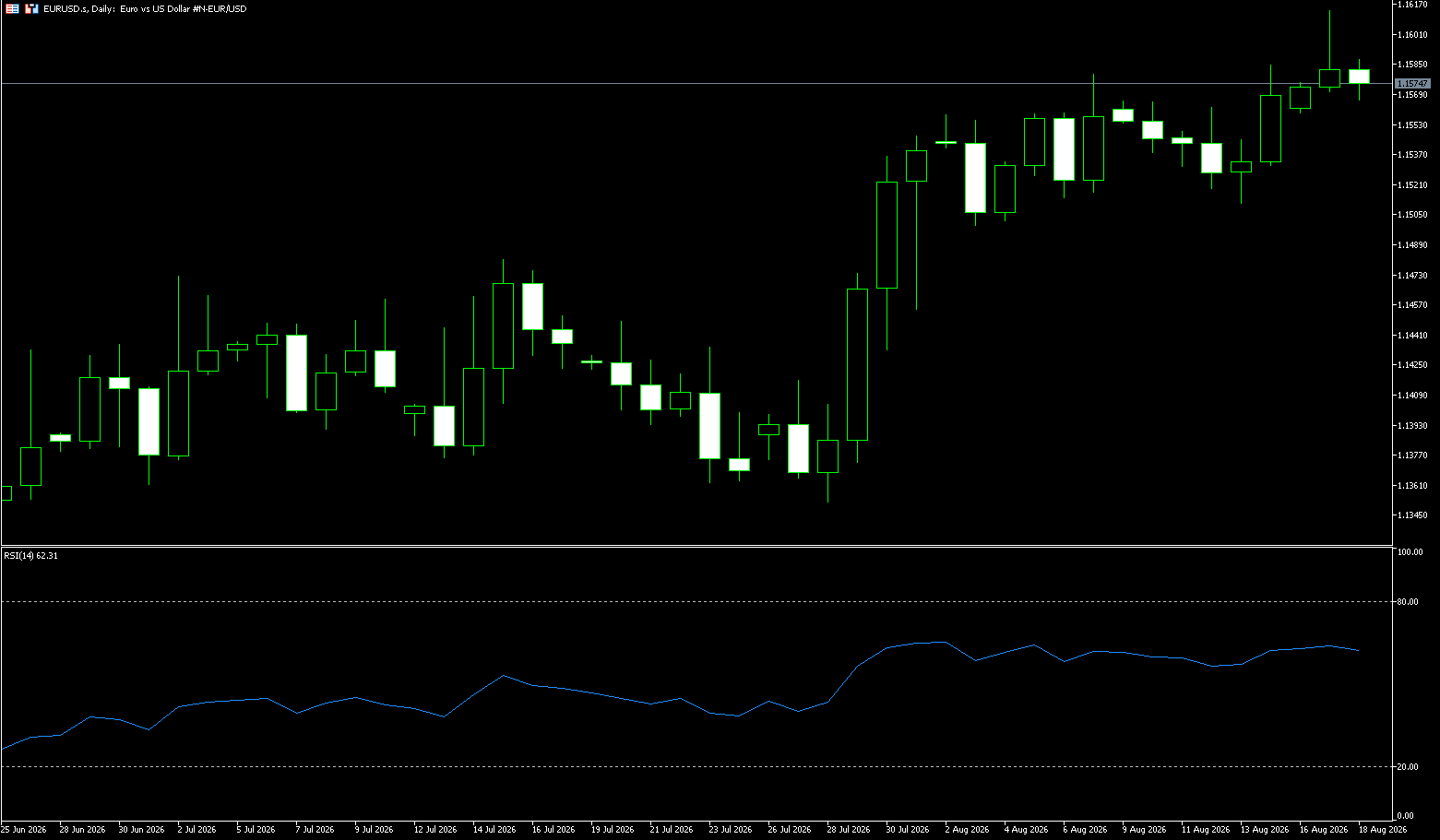Image resolution: width=1440 pixels, height=840 pixels.
Task: Click the 1.13930 price scale label
Action: pos(1412,426)
